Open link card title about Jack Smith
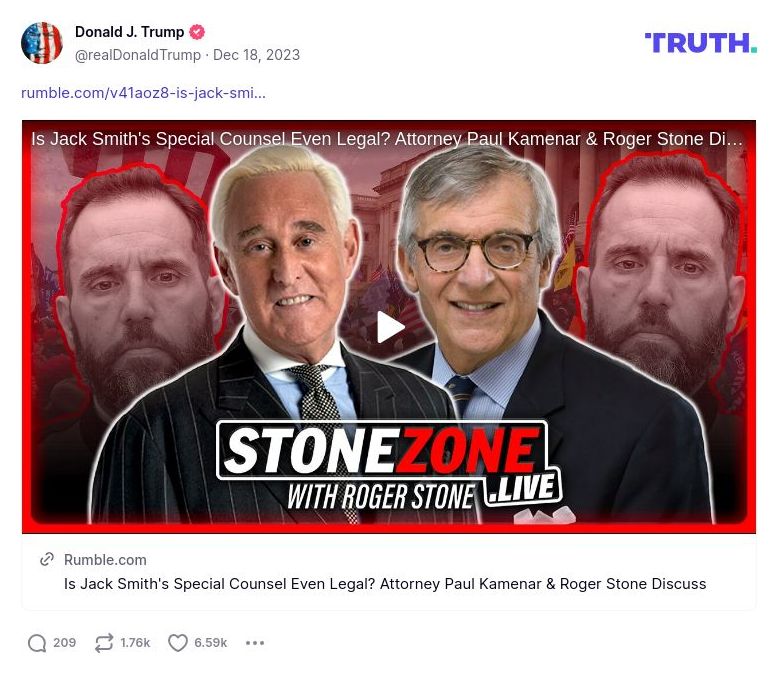The width and height of the screenshot is (778, 673). pyautogui.click(x=385, y=584)
